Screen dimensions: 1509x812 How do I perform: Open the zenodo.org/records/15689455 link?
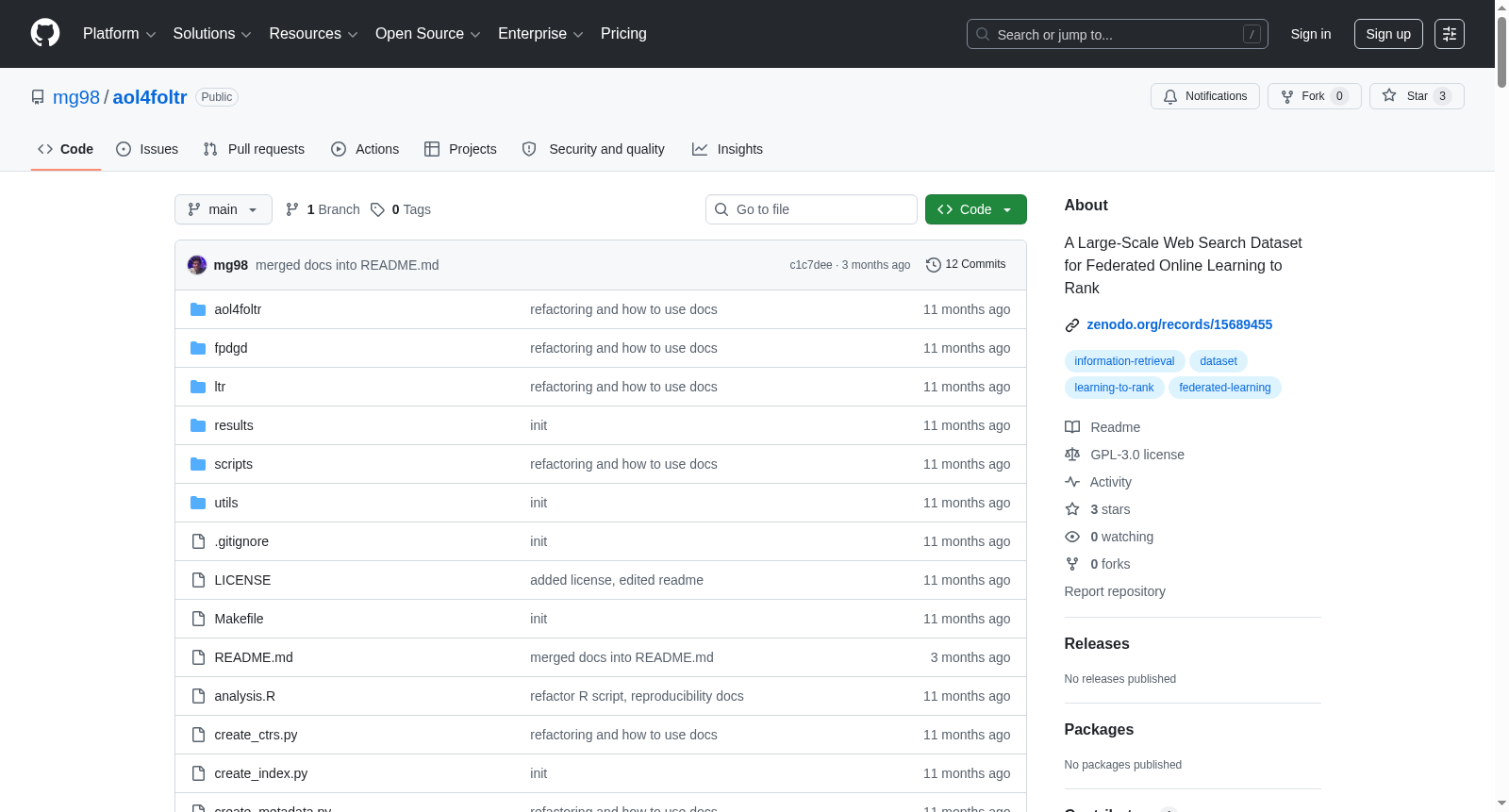click(1179, 324)
